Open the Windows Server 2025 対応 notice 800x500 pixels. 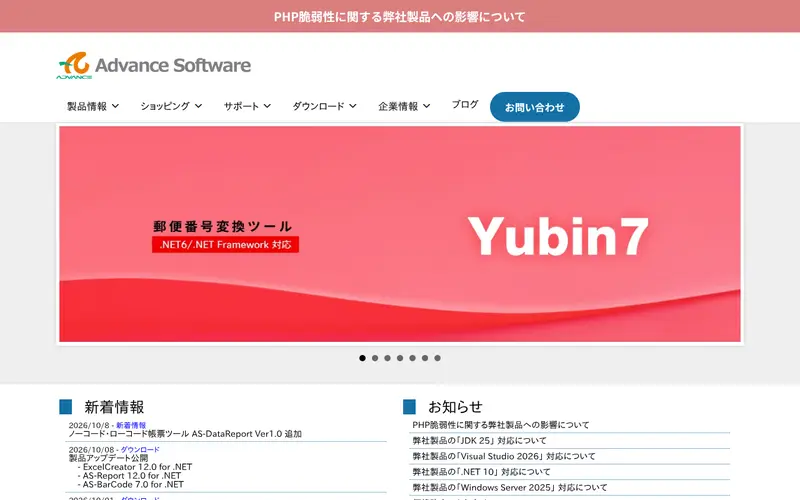tap(510, 488)
